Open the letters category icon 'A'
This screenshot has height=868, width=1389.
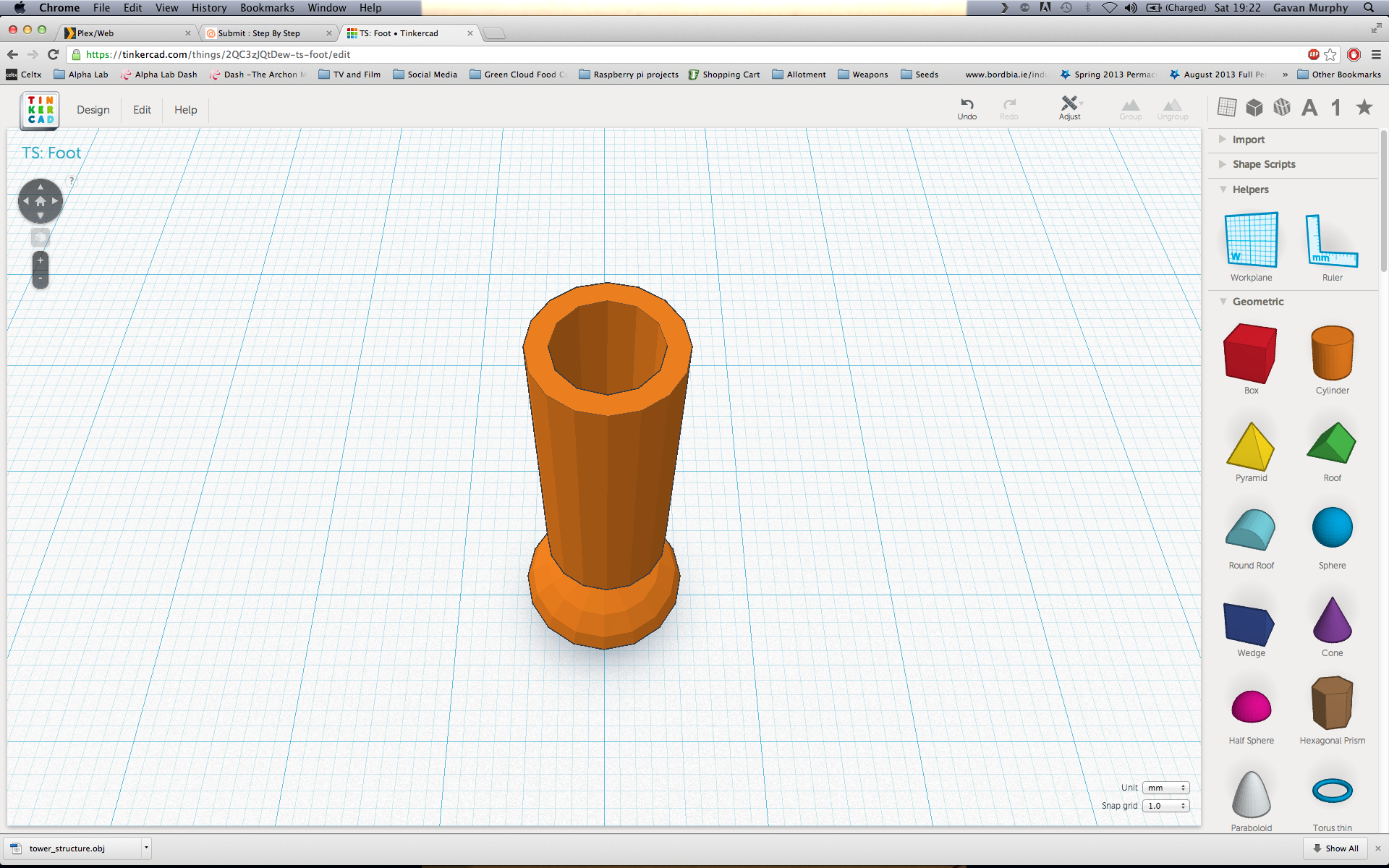1309,108
